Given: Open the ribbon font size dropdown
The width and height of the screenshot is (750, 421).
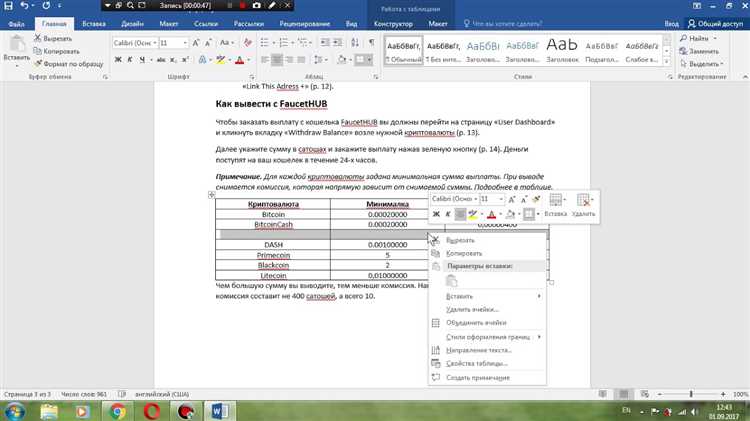Looking at the screenshot, I should coord(185,43).
